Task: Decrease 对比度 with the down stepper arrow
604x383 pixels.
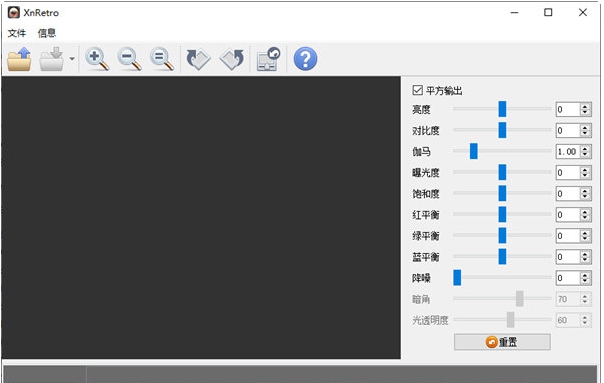Action: (585, 134)
